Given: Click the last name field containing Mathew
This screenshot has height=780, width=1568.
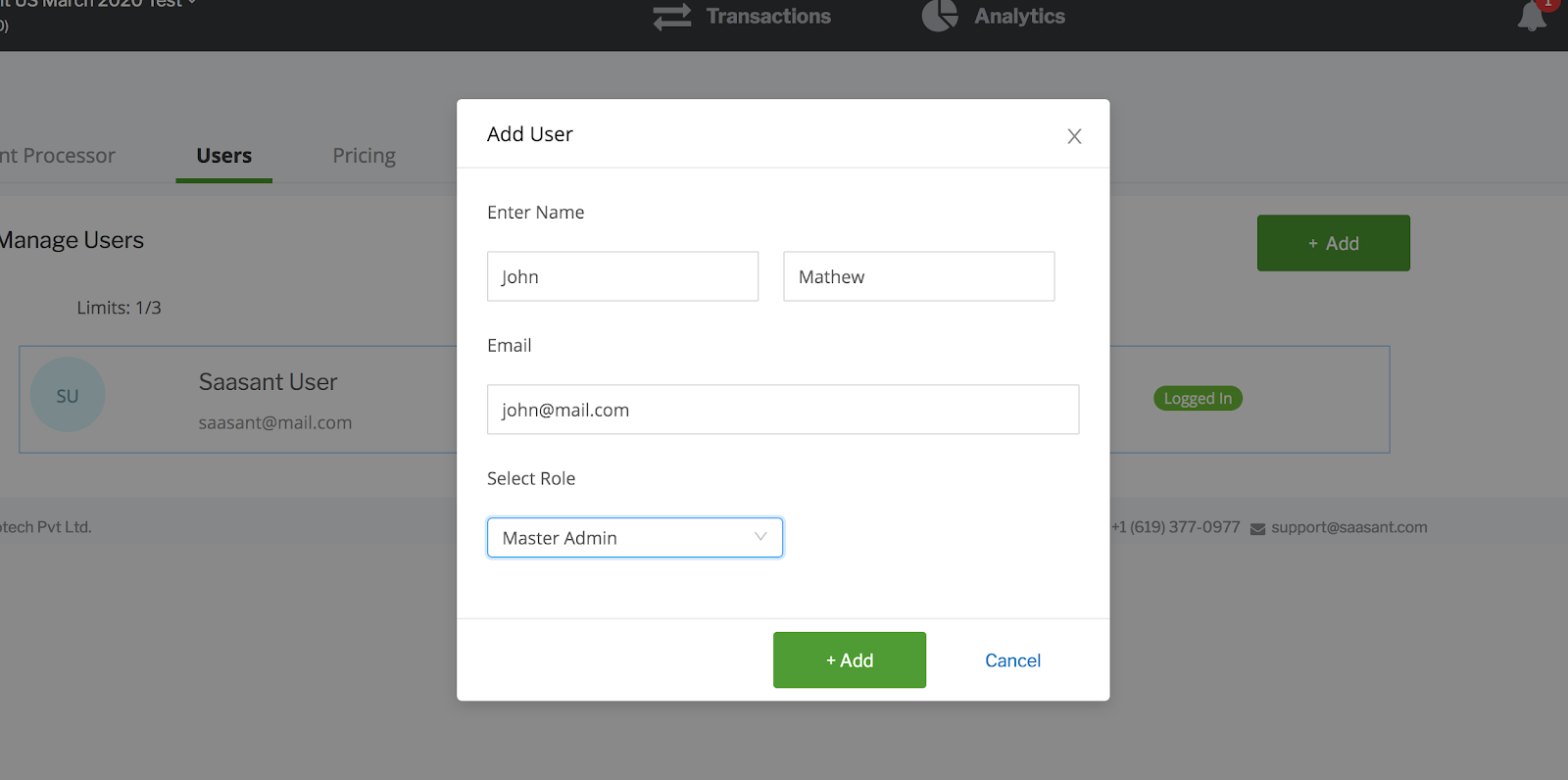Looking at the screenshot, I should pos(919,276).
